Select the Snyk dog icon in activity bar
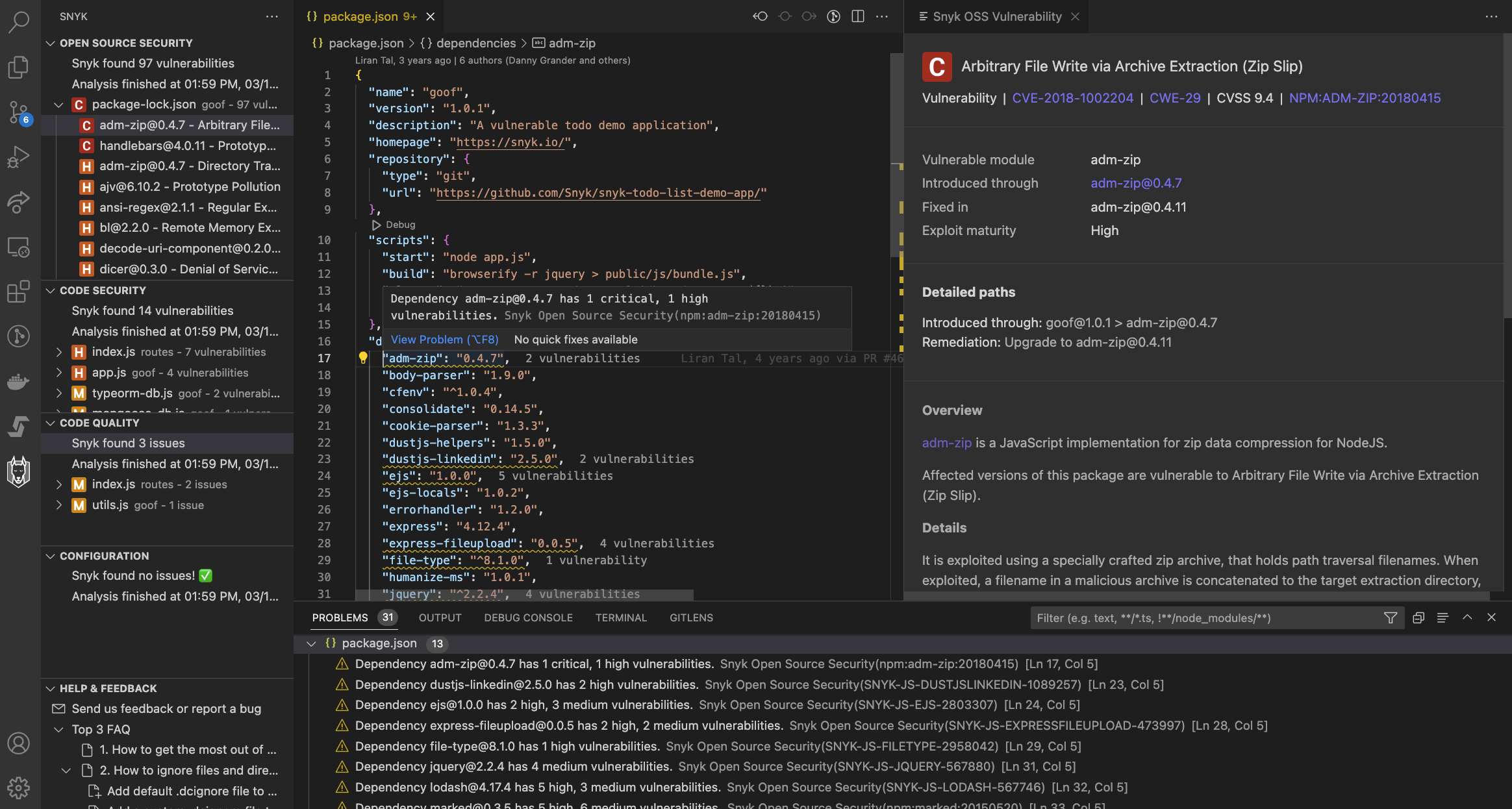The height and width of the screenshot is (809, 1512). [x=19, y=471]
